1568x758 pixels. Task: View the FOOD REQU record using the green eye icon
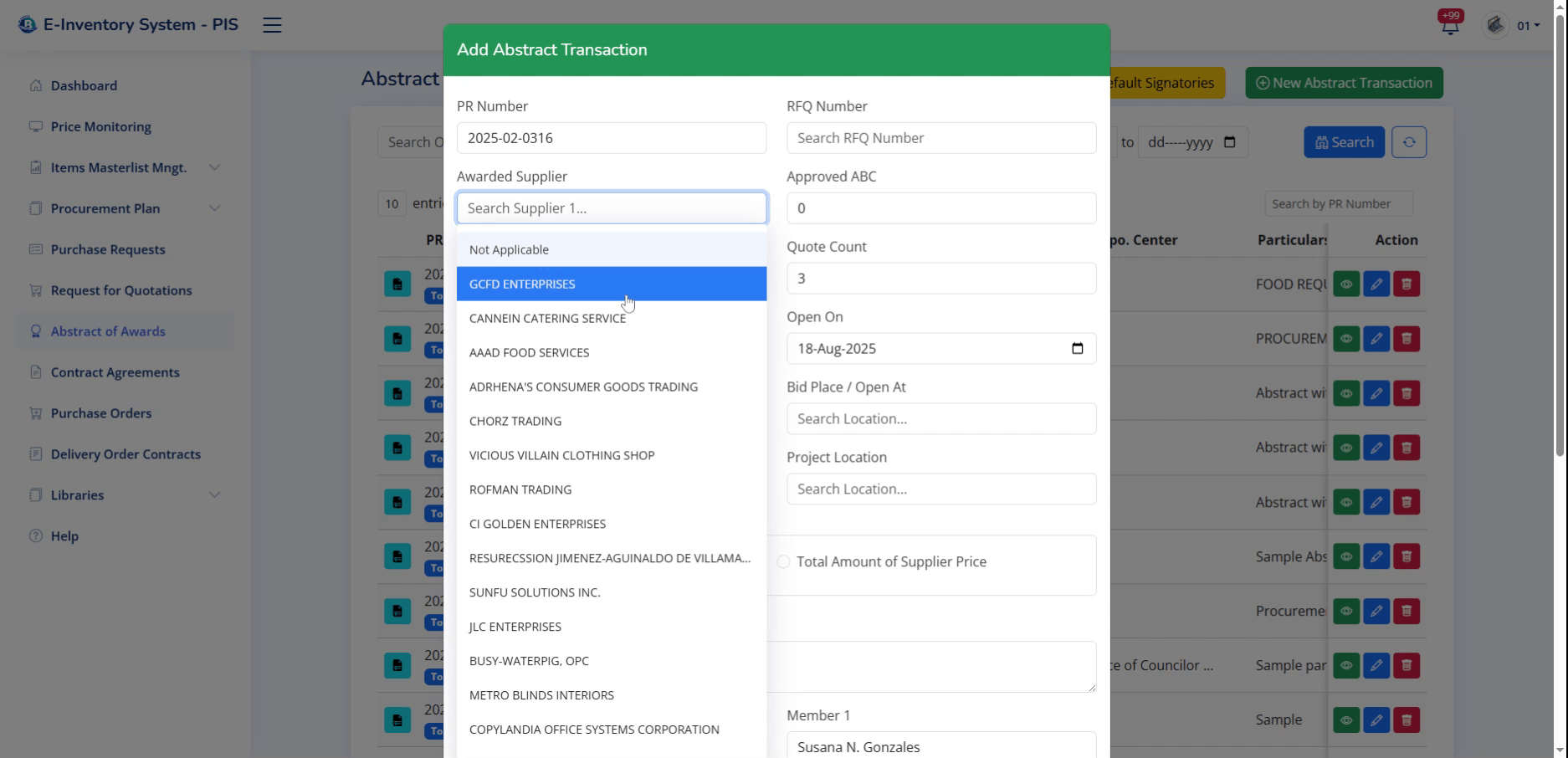[x=1345, y=284]
